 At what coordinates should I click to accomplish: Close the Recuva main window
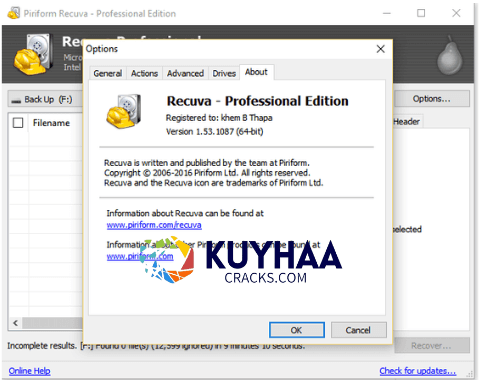[x=456, y=13]
